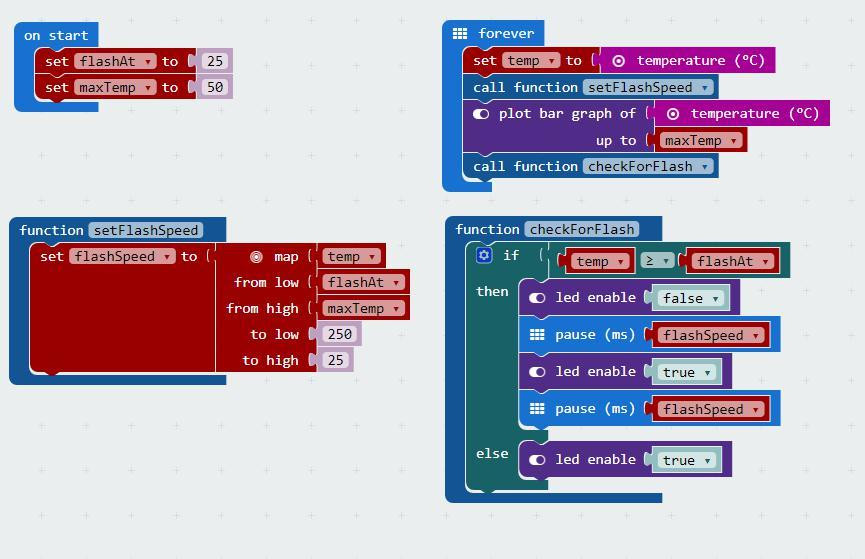The width and height of the screenshot is (865, 559).
Task: Click the maxTemp value field showing 50
Action: tap(215, 87)
